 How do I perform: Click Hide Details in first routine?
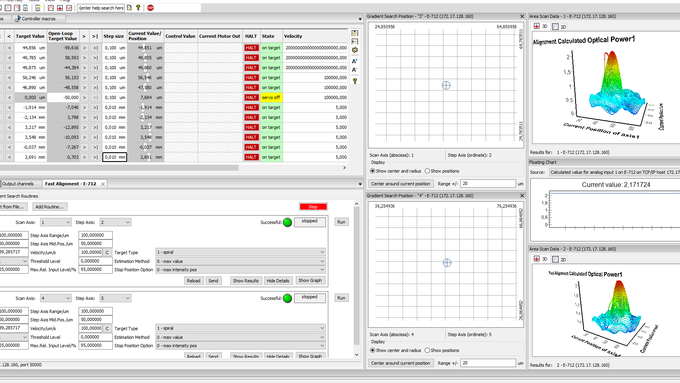(278, 281)
